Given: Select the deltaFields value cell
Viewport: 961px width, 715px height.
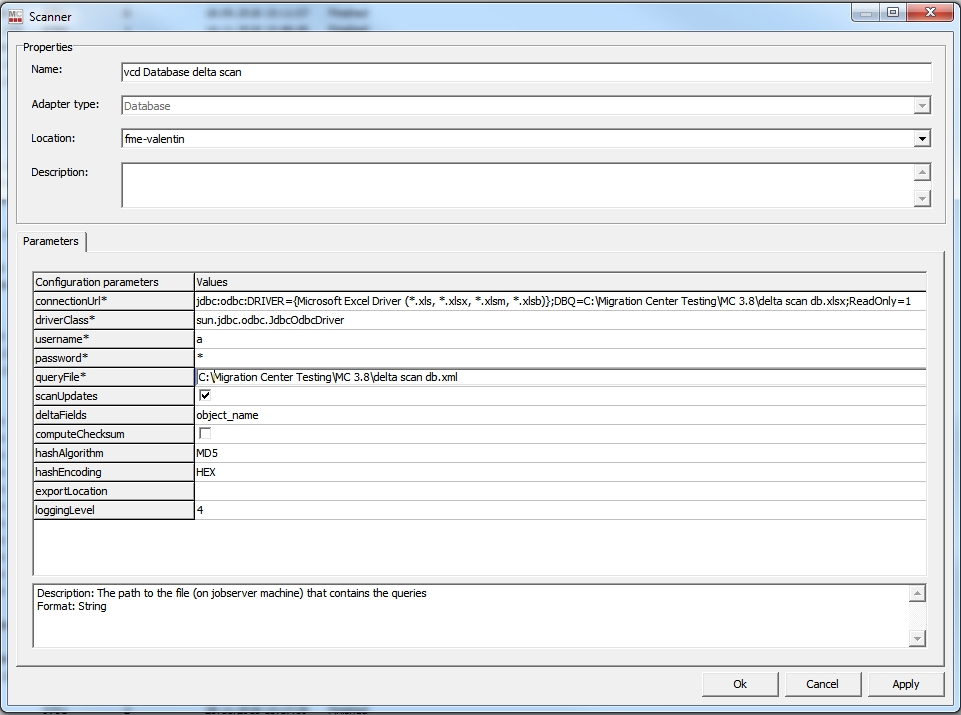Looking at the screenshot, I should (x=559, y=415).
